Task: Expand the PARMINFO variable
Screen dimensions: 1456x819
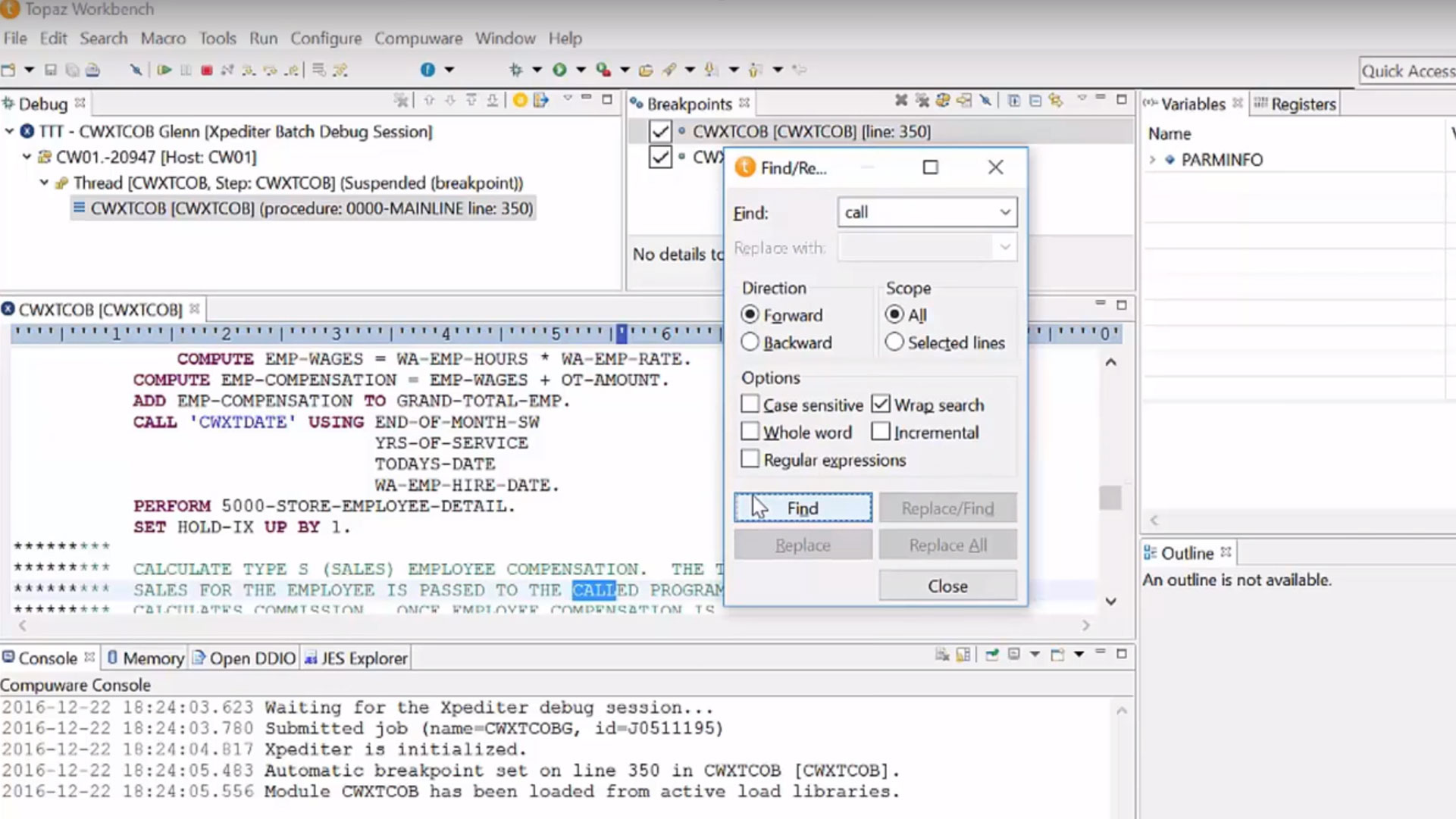Action: [x=1152, y=160]
